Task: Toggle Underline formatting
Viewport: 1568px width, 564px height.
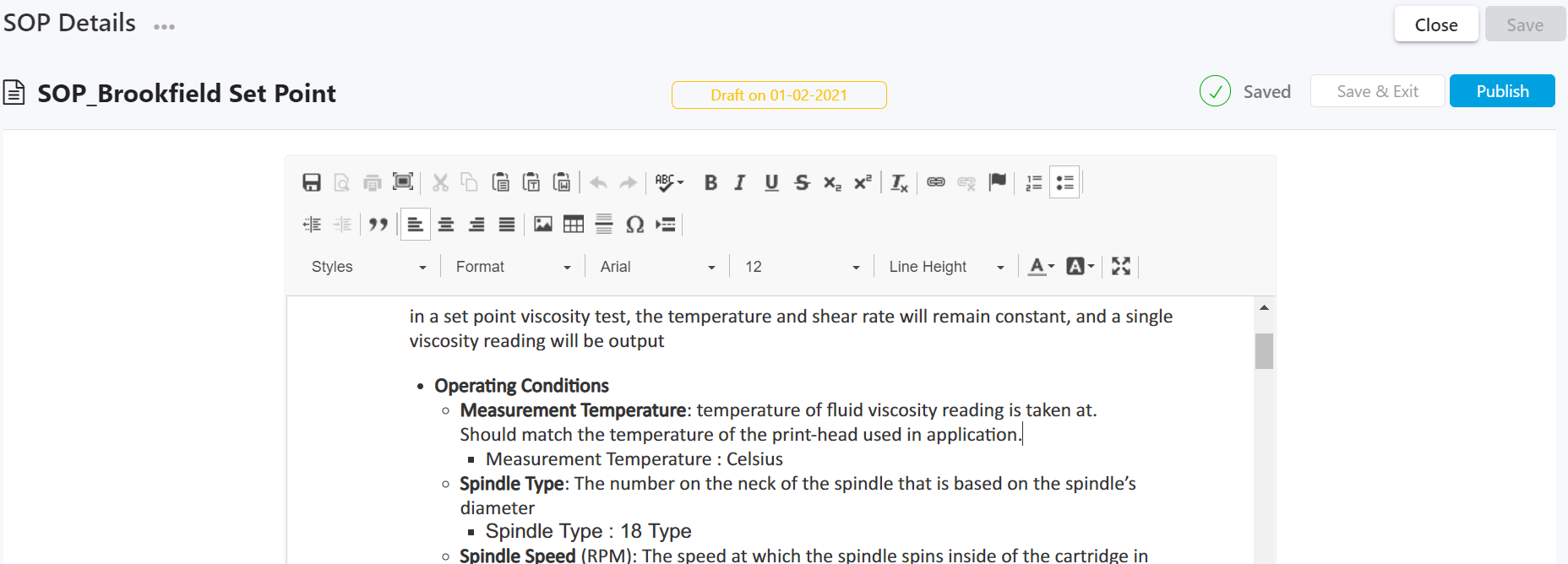Action: [771, 182]
